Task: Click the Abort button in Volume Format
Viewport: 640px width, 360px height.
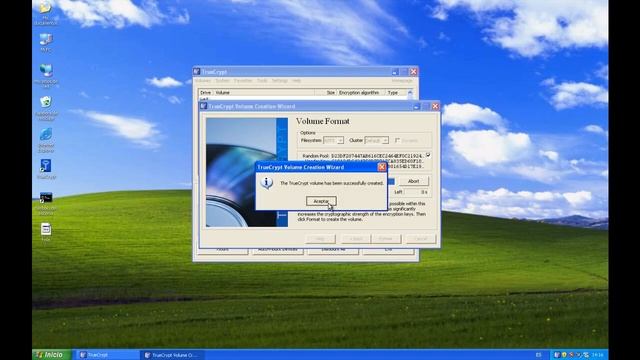Action: click(413, 181)
